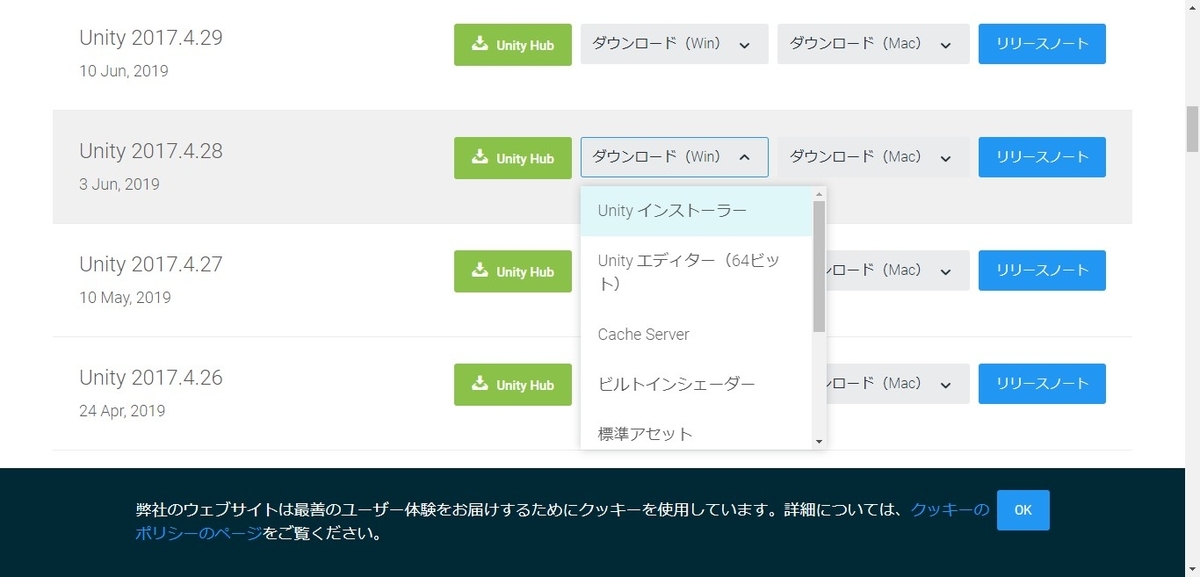
Task: Click the download icon on Unity 2017.4.27 Hub button
Action: tap(481, 270)
